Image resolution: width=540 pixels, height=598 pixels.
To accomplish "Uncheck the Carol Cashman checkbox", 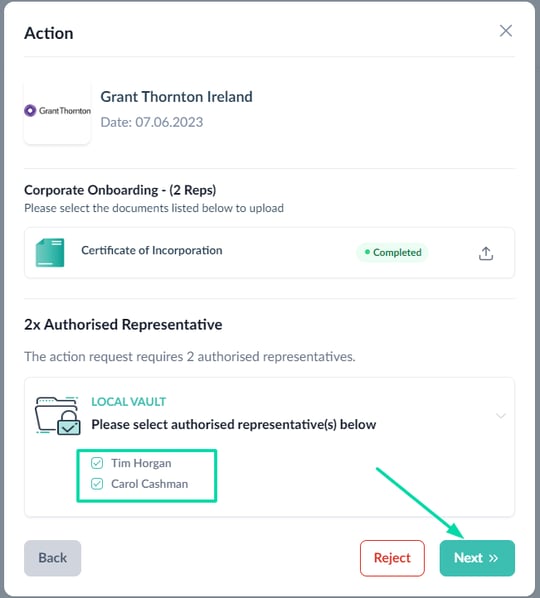I will 97,484.
